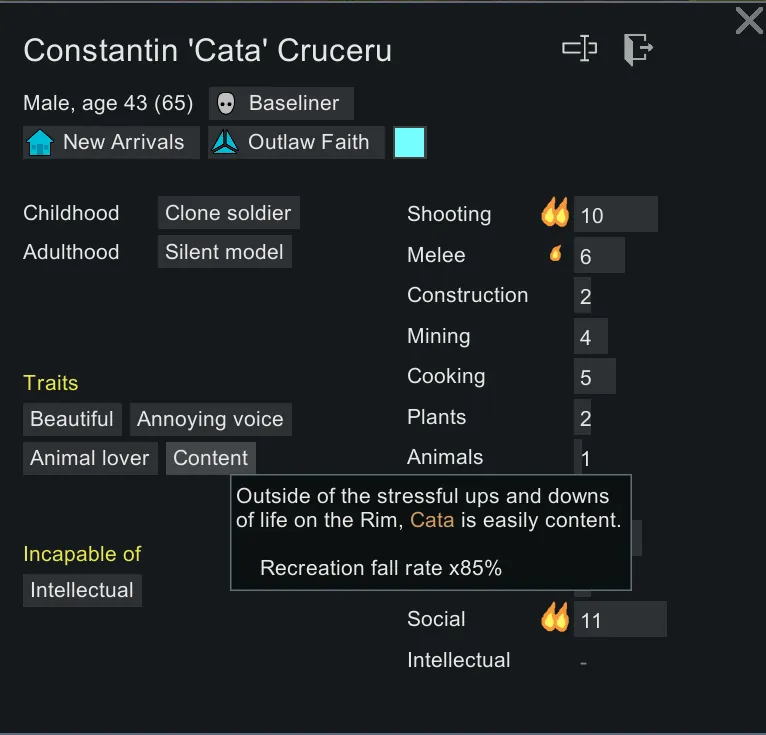Pick the cyan favorite color swatch
The image size is (766, 735).
click(x=410, y=142)
